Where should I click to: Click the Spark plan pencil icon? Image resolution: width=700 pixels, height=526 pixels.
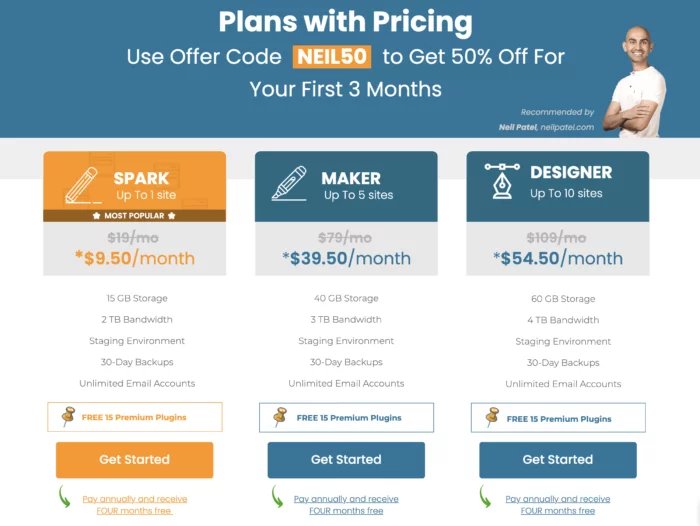[x=83, y=186]
